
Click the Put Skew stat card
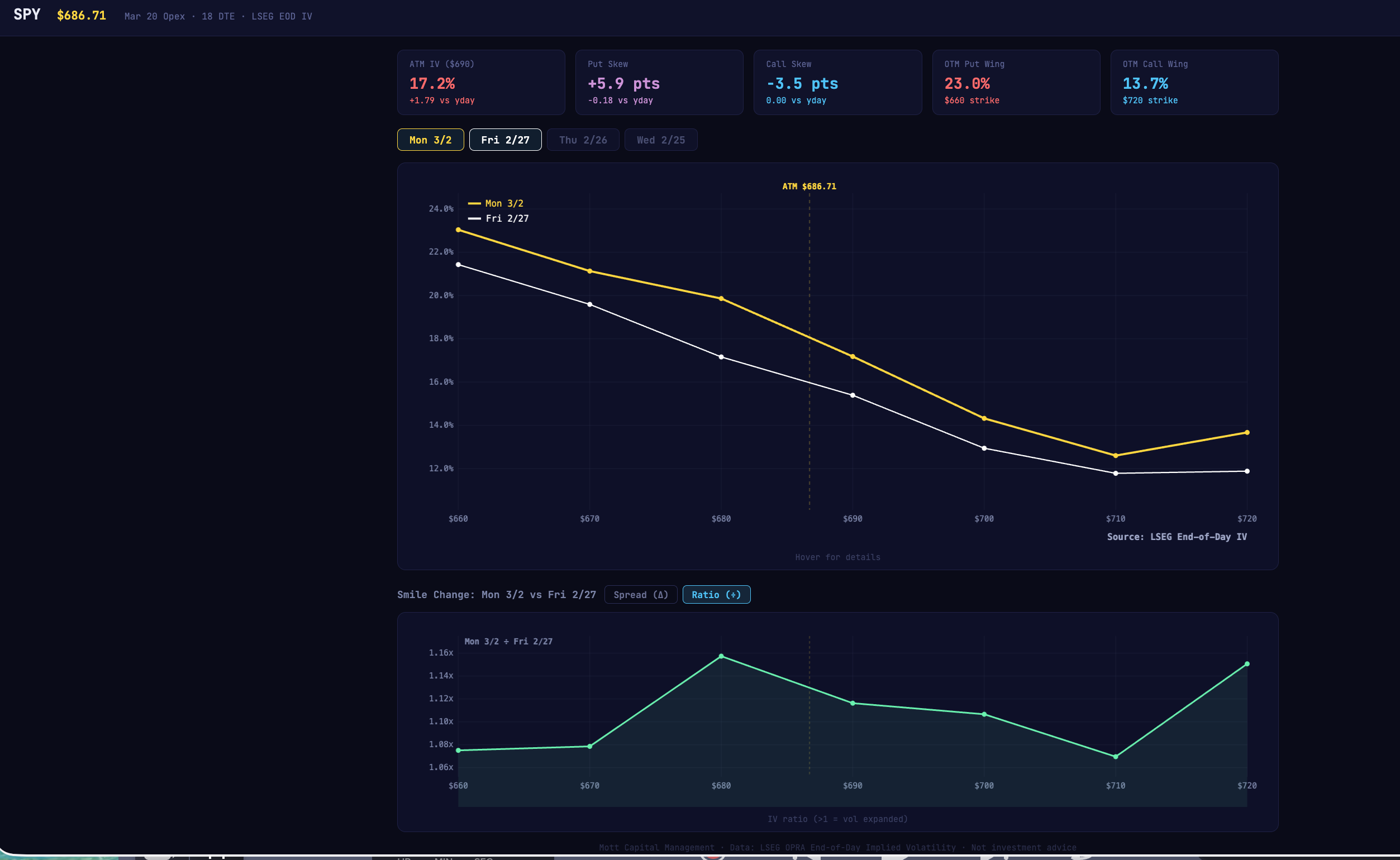(659, 83)
